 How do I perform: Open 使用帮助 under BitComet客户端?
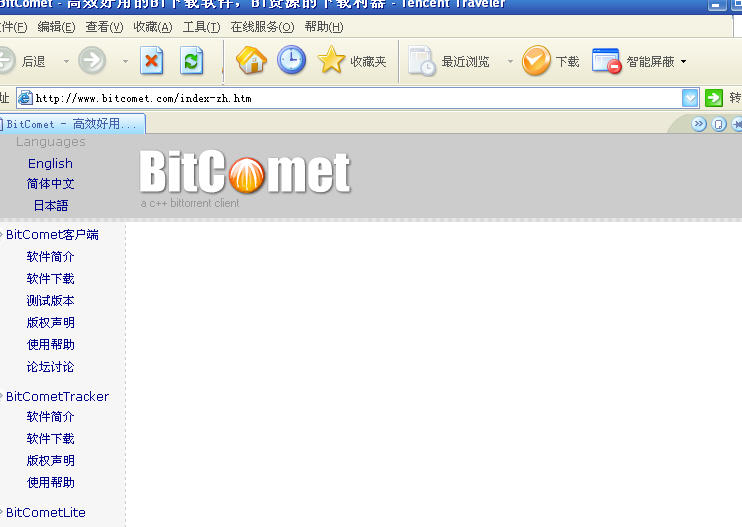click(x=50, y=344)
